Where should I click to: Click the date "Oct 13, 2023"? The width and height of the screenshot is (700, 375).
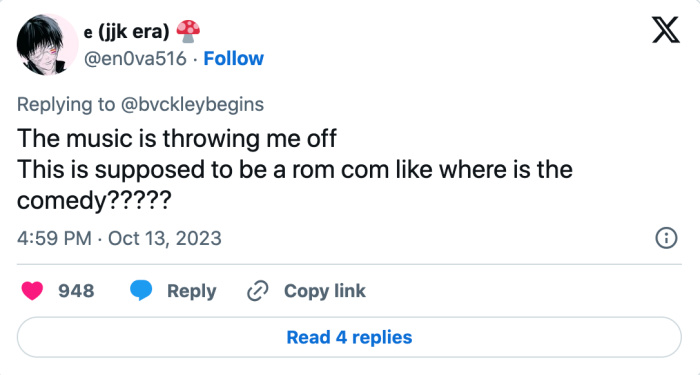[165, 238]
